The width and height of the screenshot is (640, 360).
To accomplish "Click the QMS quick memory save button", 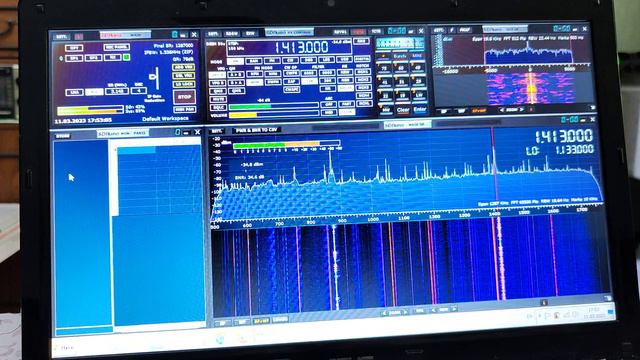I will coord(218,91).
